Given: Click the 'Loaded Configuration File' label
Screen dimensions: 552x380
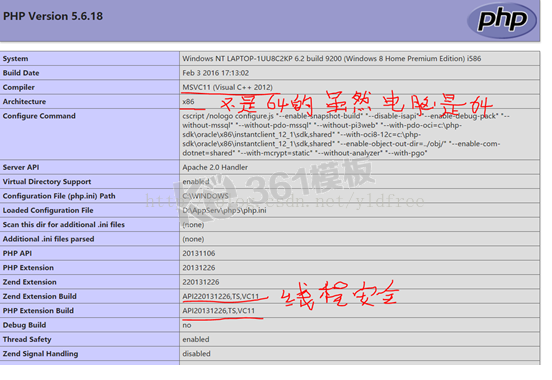Looking at the screenshot, I should pyautogui.click(x=48, y=210).
